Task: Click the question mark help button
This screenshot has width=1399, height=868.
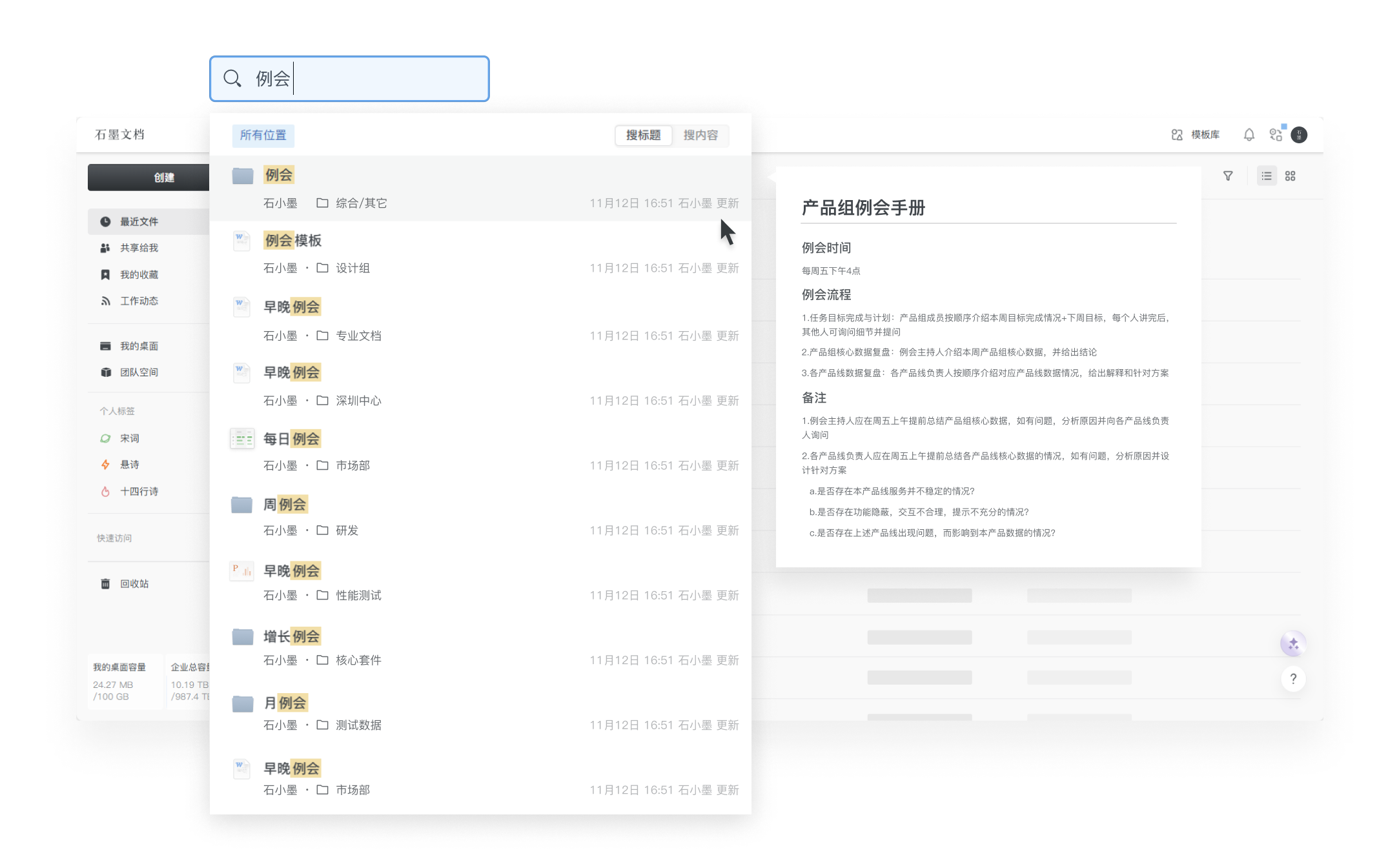Action: pyautogui.click(x=1293, y=679)
